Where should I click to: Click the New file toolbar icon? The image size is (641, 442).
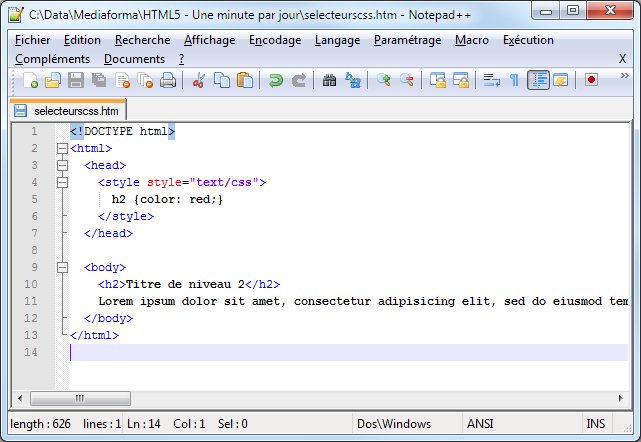click(29, 80)
